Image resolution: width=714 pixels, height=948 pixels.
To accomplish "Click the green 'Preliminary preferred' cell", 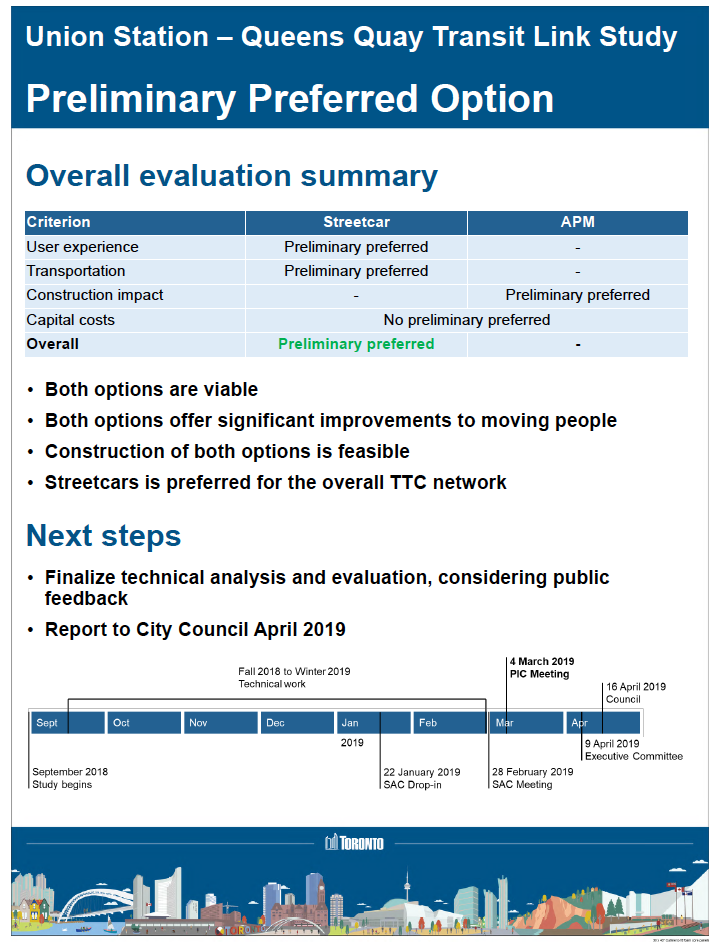I will coord(356,344).
